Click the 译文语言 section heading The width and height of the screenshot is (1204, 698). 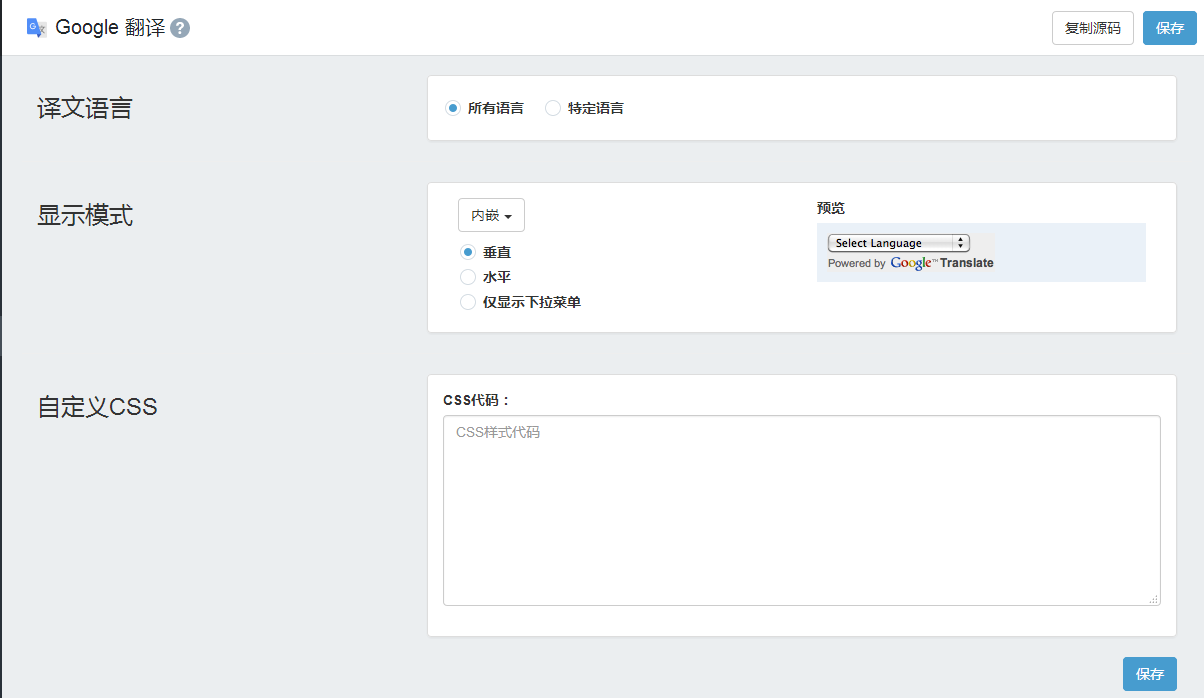(85, 108)
